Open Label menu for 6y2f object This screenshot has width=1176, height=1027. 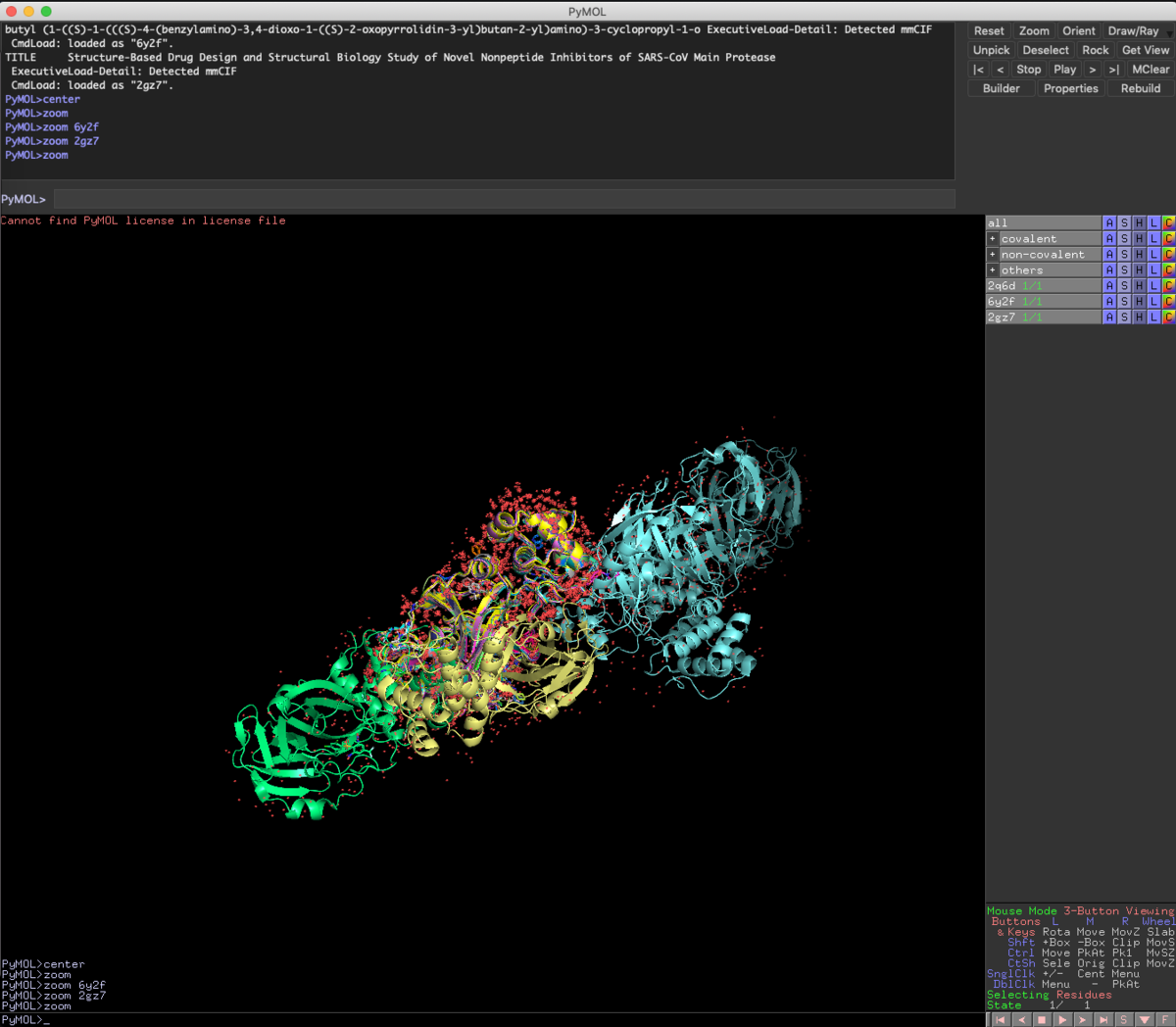pyautogui.click(x=1153, y=302)
